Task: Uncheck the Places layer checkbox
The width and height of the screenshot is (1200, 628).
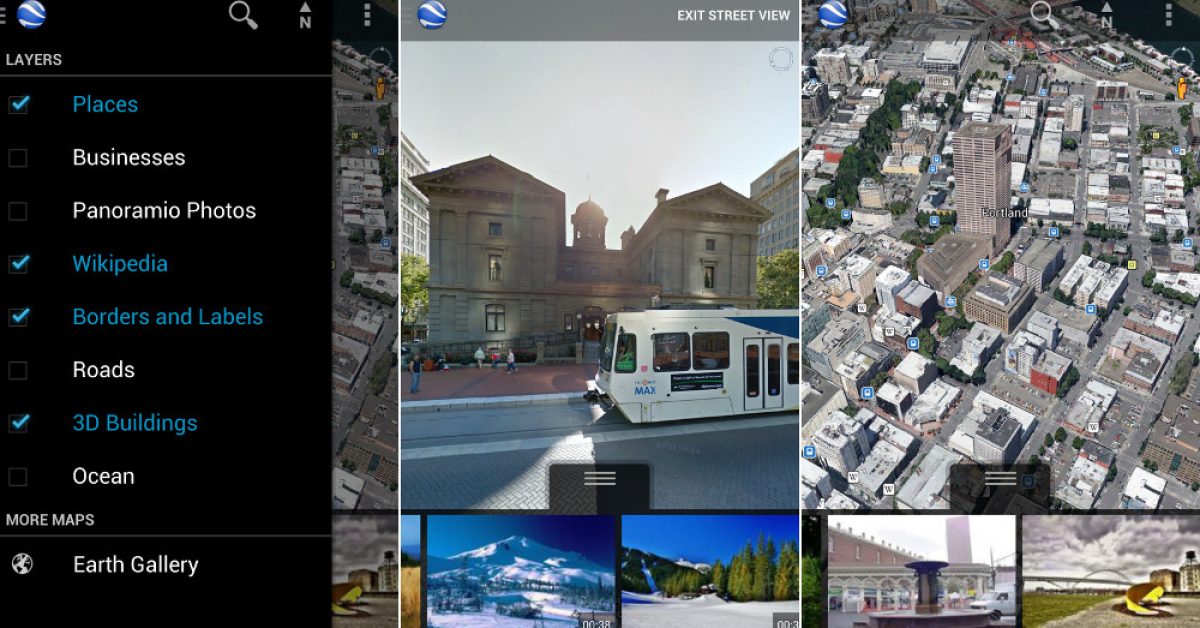Action: (x=19, y=104)
